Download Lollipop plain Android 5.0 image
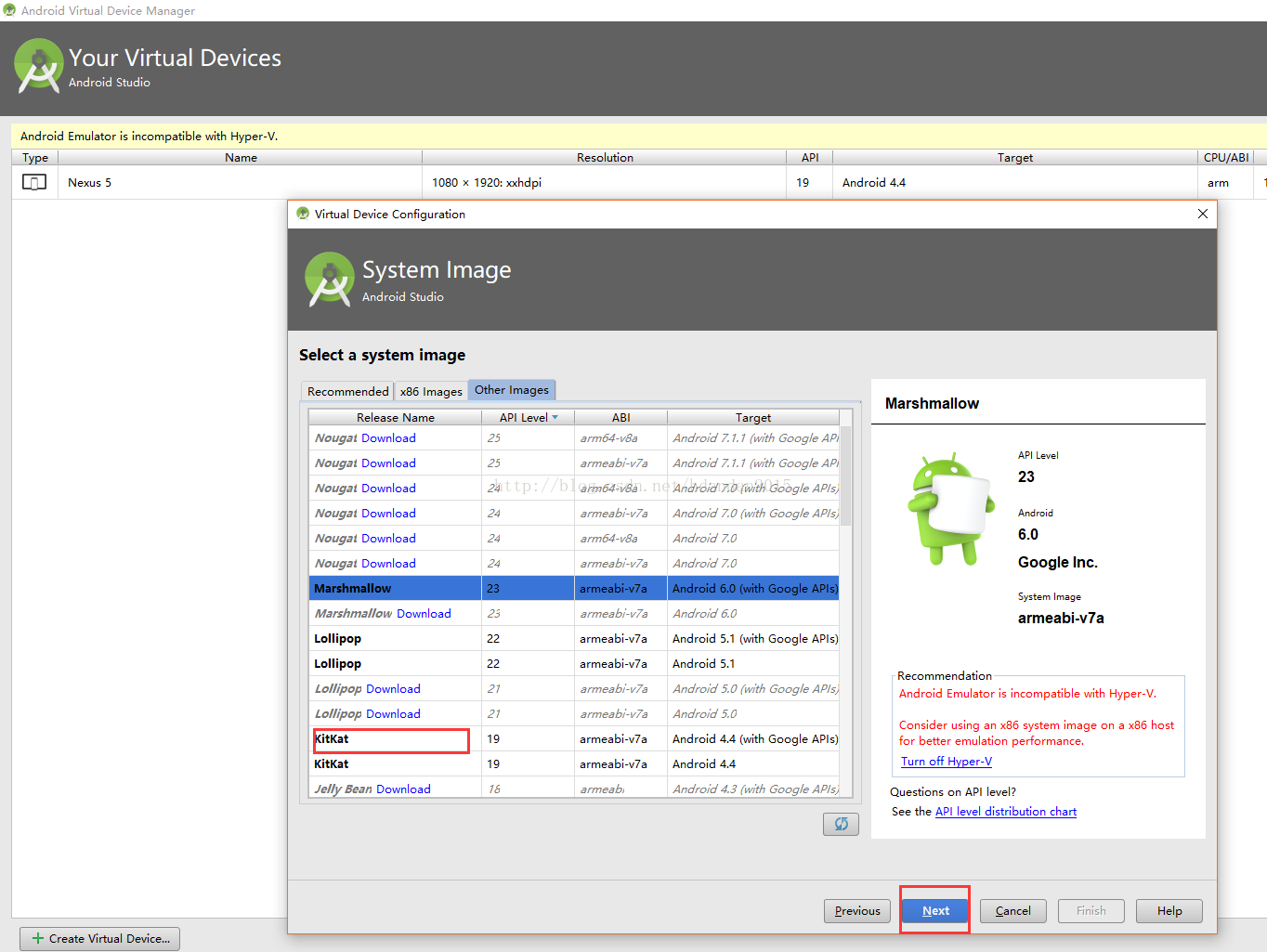 click(393, 713)
